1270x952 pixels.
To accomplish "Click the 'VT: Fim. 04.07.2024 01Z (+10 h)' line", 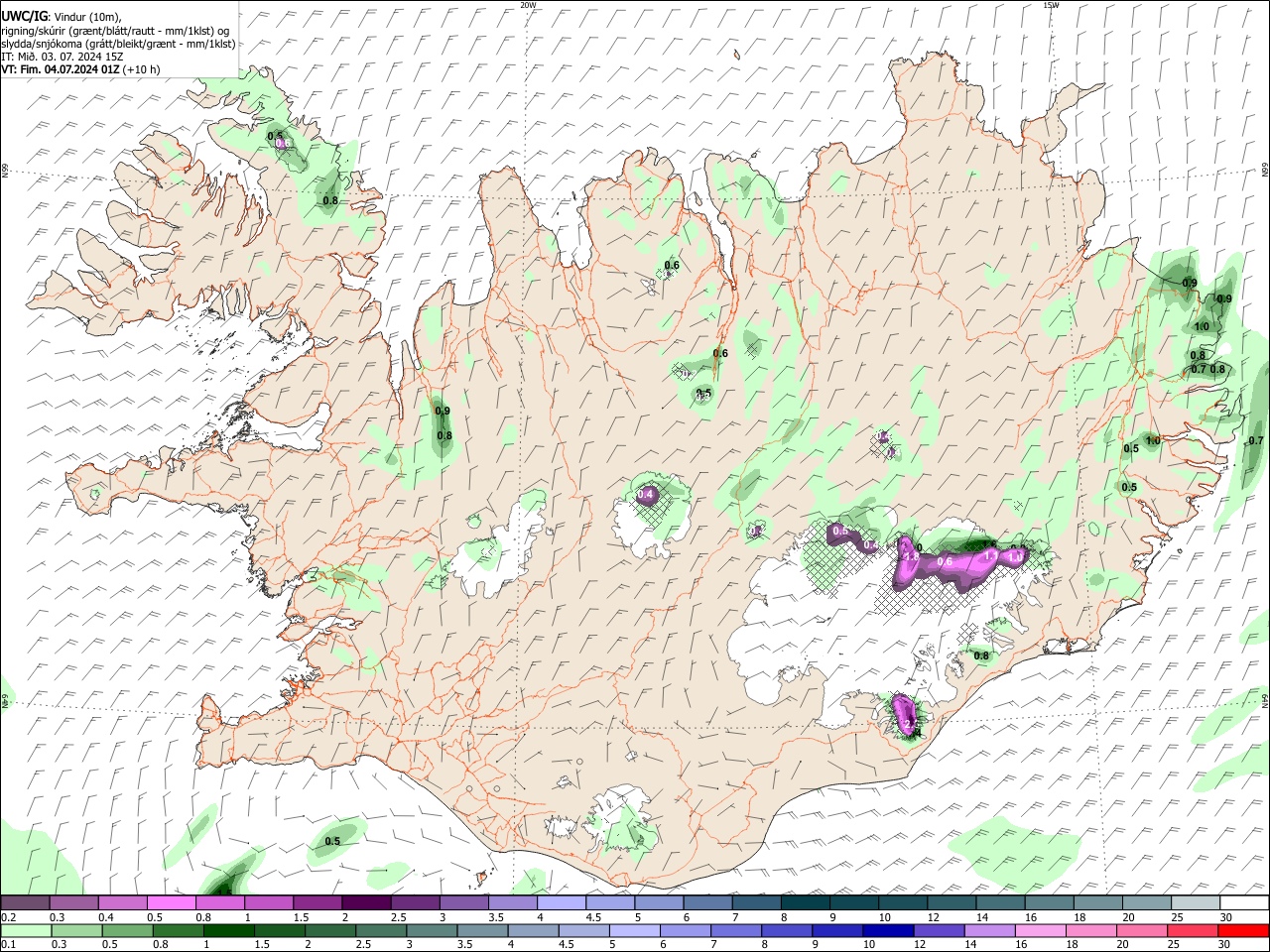I will [80, 69].
